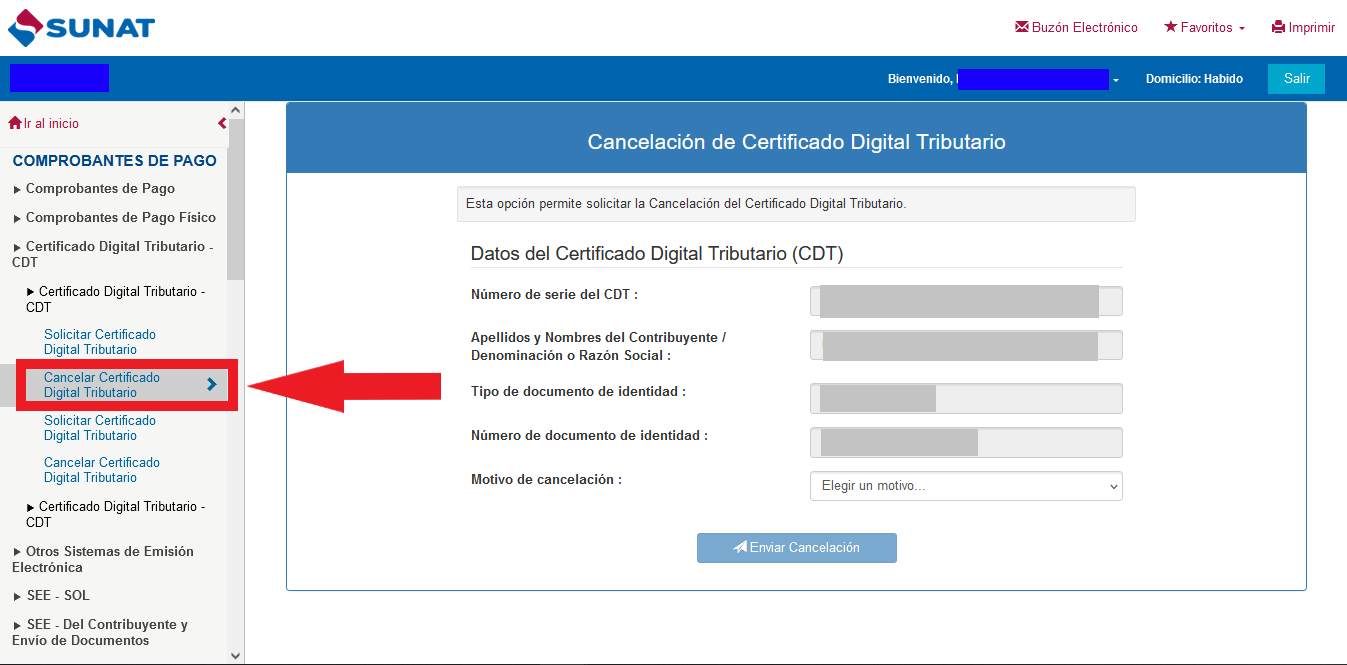
Task: Go to home via Ir al inicio
Action: [x=44, y=123]
